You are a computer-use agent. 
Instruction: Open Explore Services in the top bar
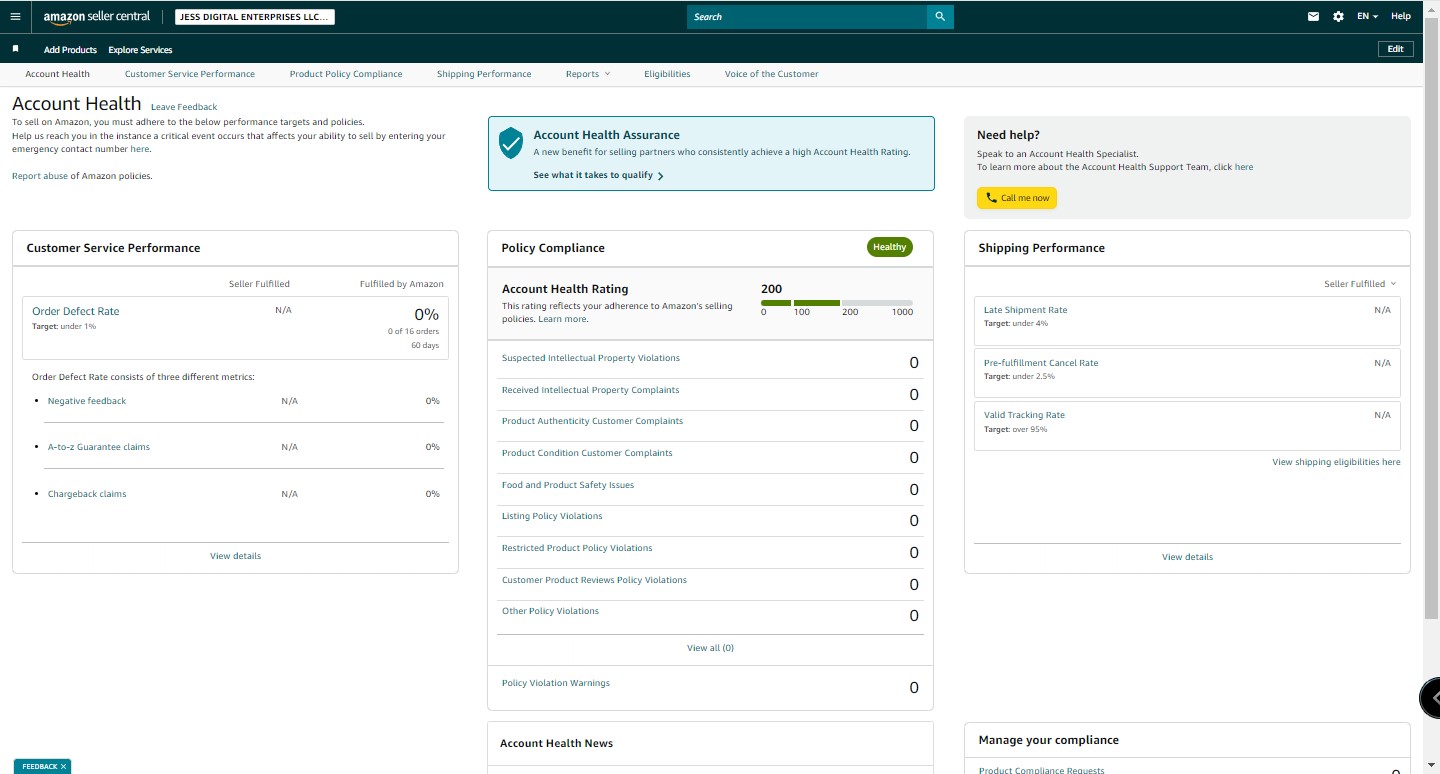(140, 50)
